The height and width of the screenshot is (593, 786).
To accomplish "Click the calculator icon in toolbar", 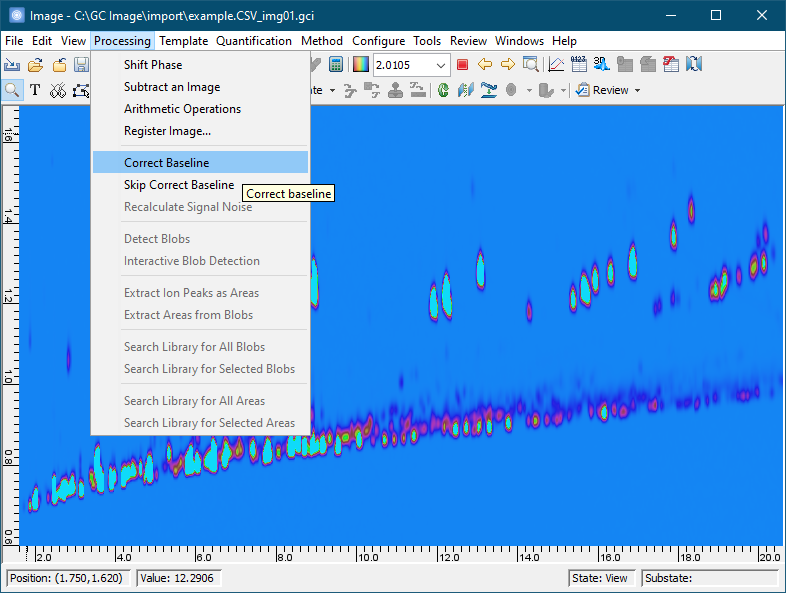I will click(x=336, y=65).
